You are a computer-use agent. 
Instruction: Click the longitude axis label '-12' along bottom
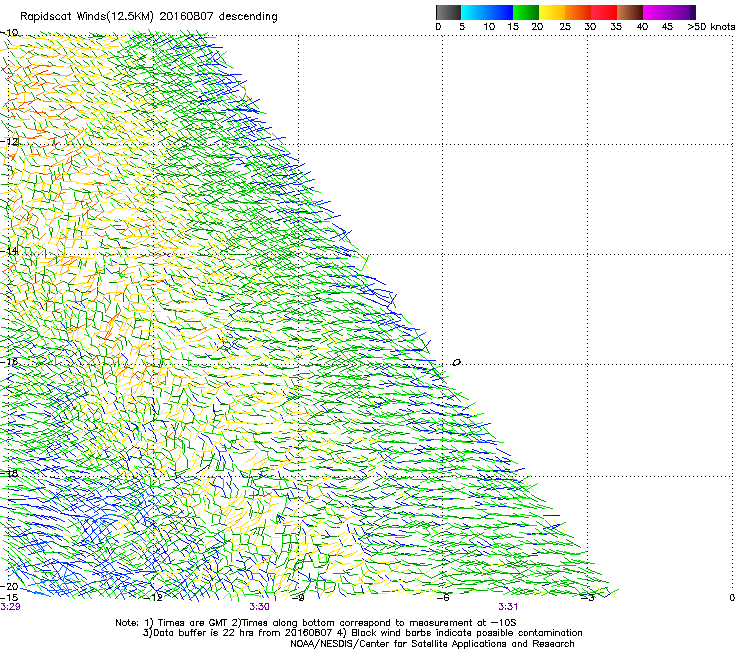pos(155,598)
